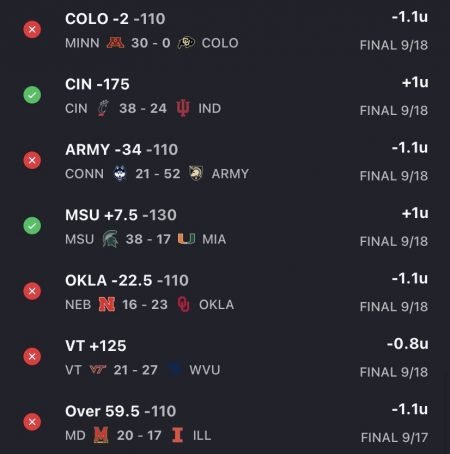Click the green win checkmark for CIN -175
Viewport: 450px width, 454px height.
32,95
